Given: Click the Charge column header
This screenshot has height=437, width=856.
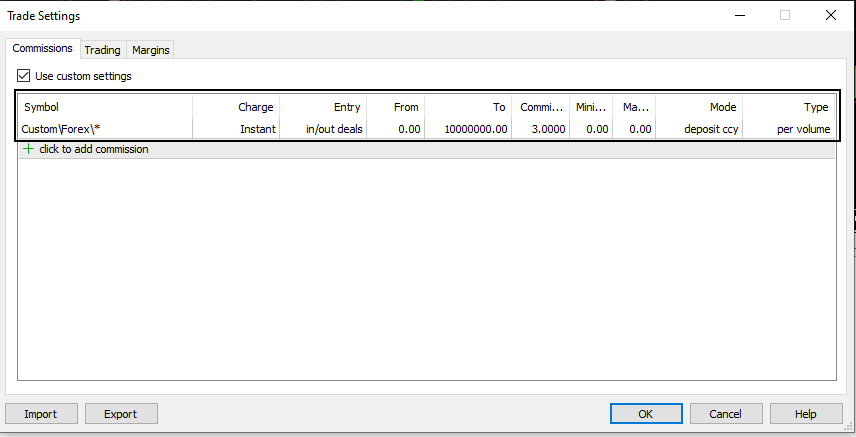Looking at the screenshot, I should [x=255, y=107].
